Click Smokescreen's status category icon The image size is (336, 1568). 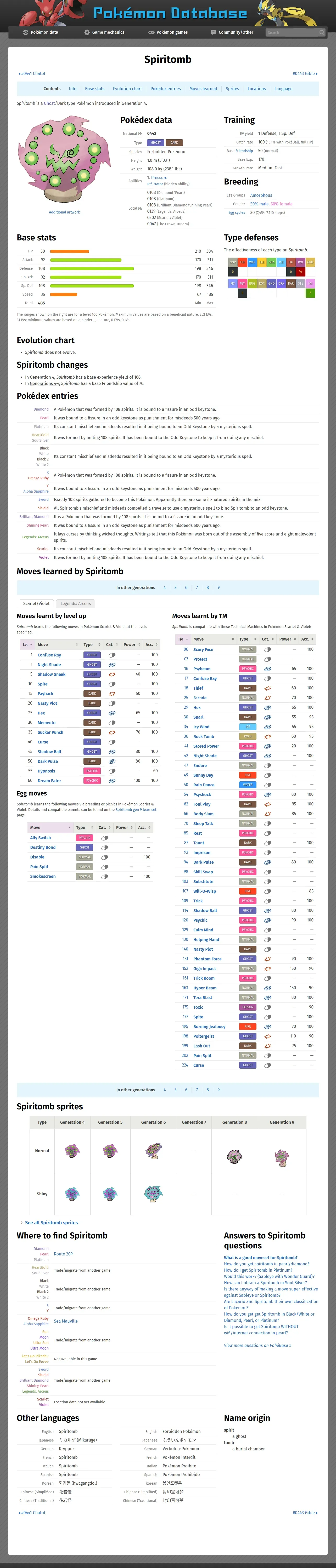pyautogui.click(x=105, y=877)
